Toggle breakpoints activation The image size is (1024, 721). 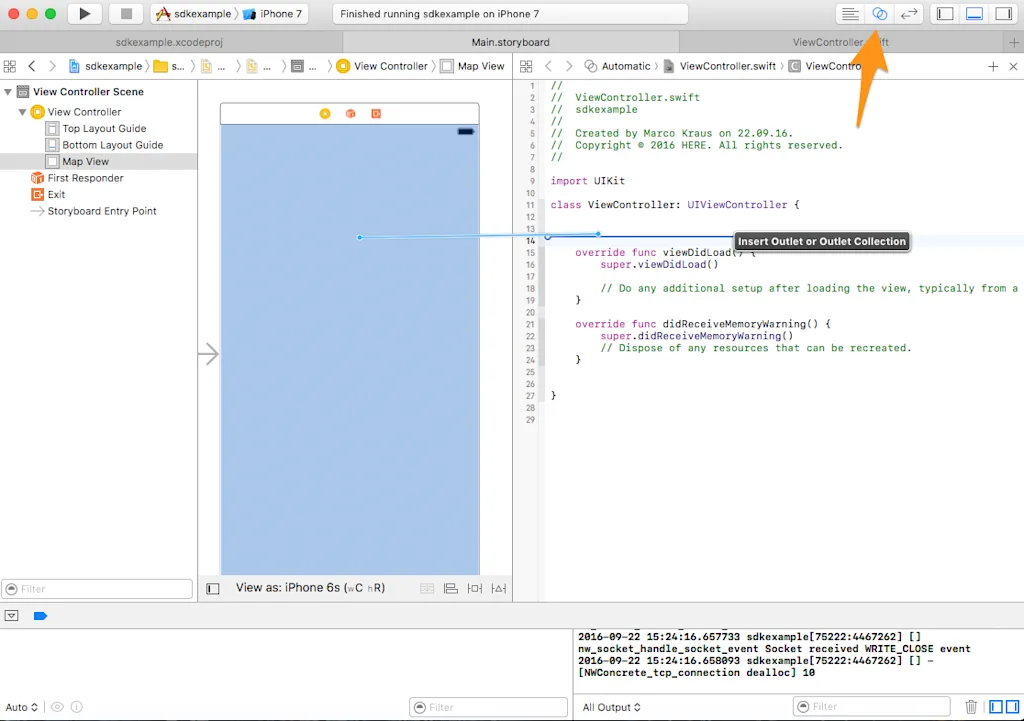[x=40, y=616]
